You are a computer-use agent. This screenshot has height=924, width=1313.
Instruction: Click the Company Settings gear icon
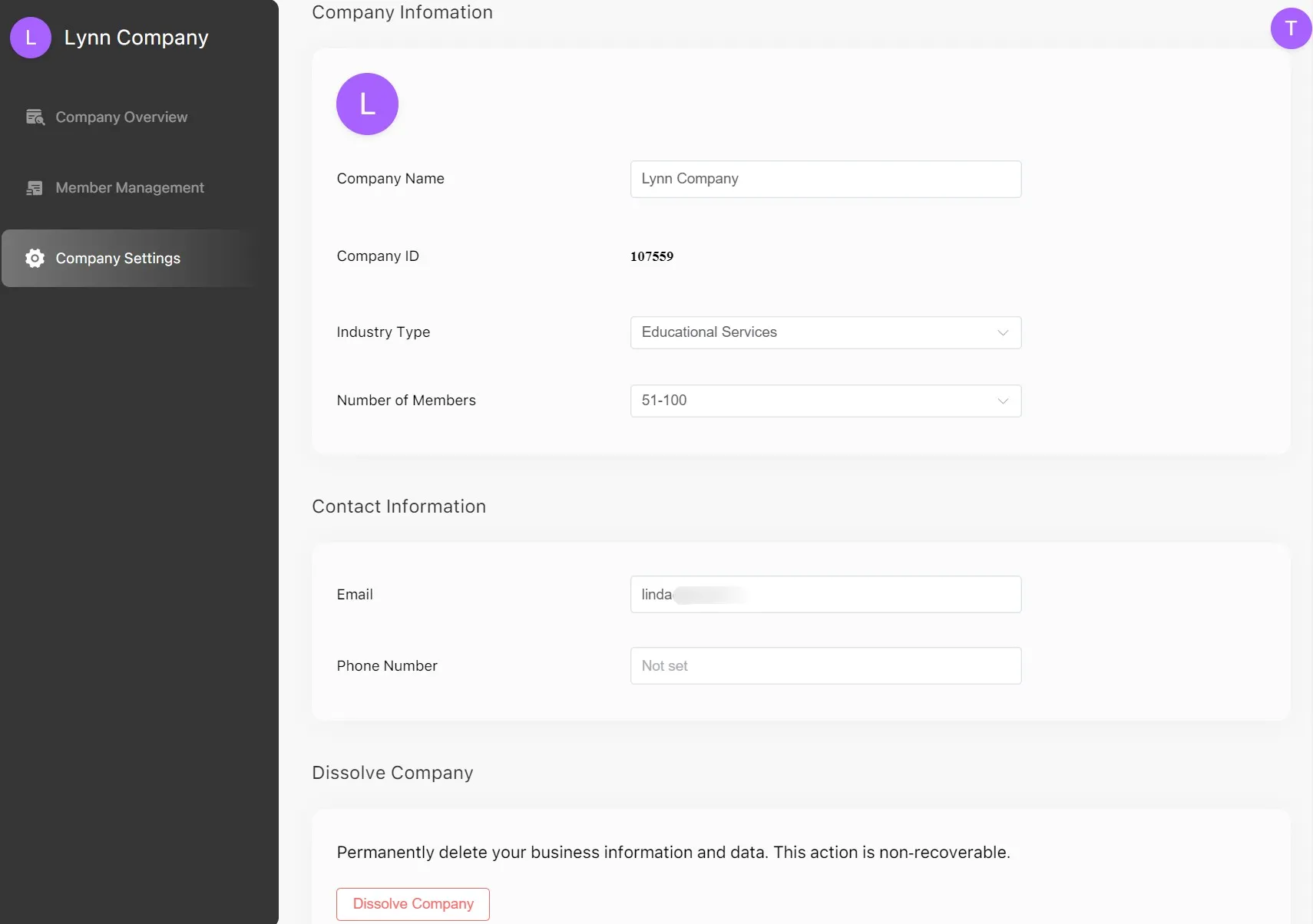pyautogui.click(x=35, y=259)
